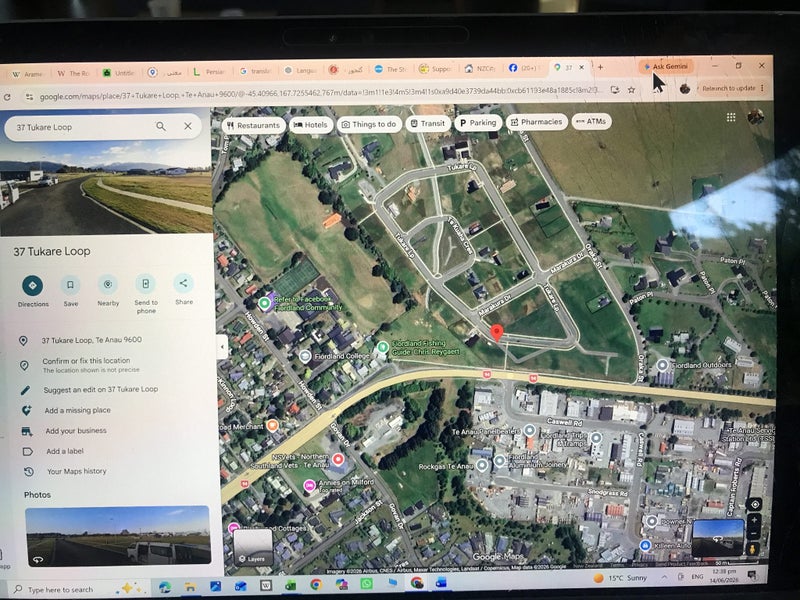This screenshot has height=600, width=800.
Task: Open Your Maps history
Action: (x=77, y=471)
